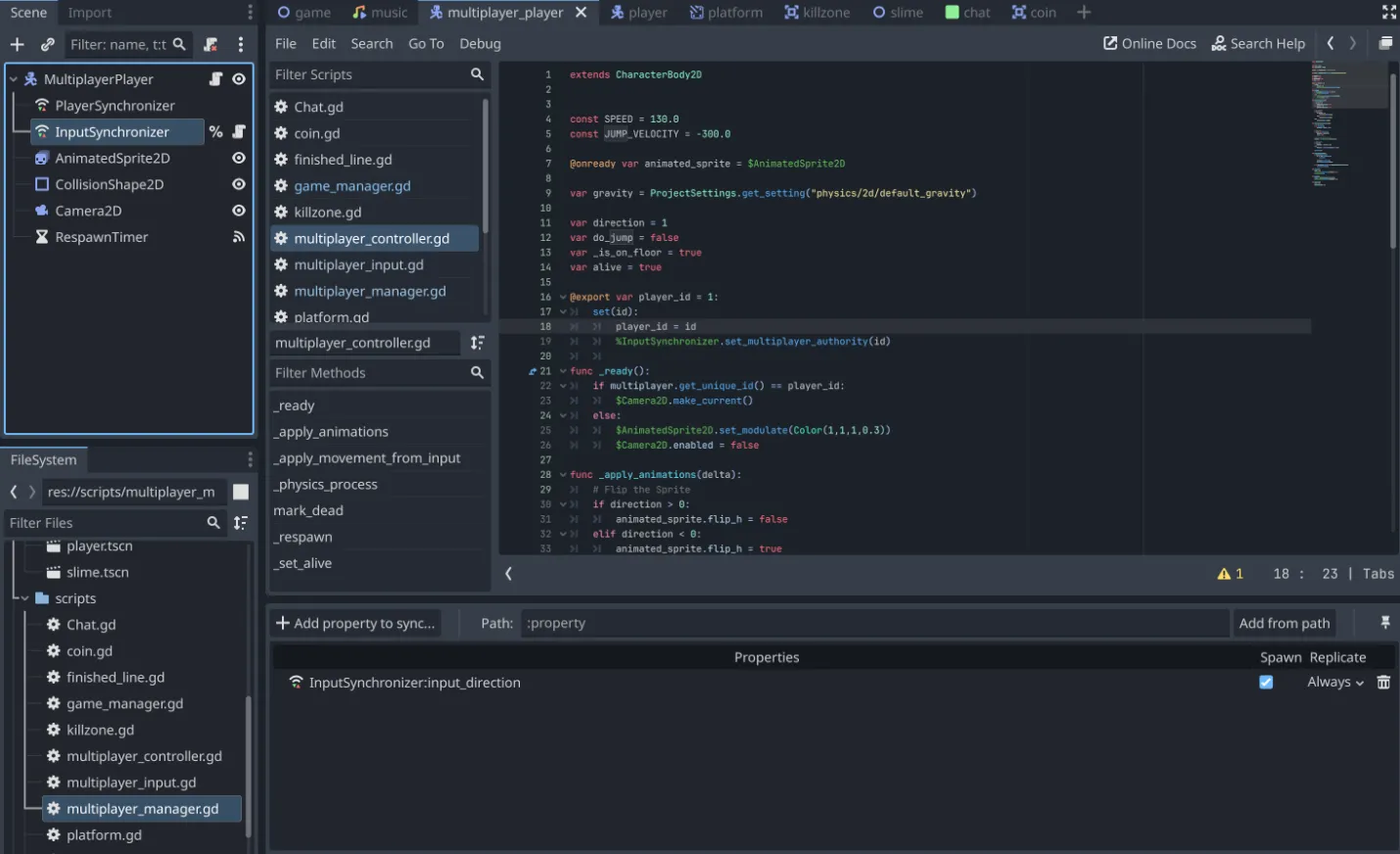Collapse the scripts folder in FileSystem
This screenshot has height=854, width=1400.
click(x=25, y=598)
